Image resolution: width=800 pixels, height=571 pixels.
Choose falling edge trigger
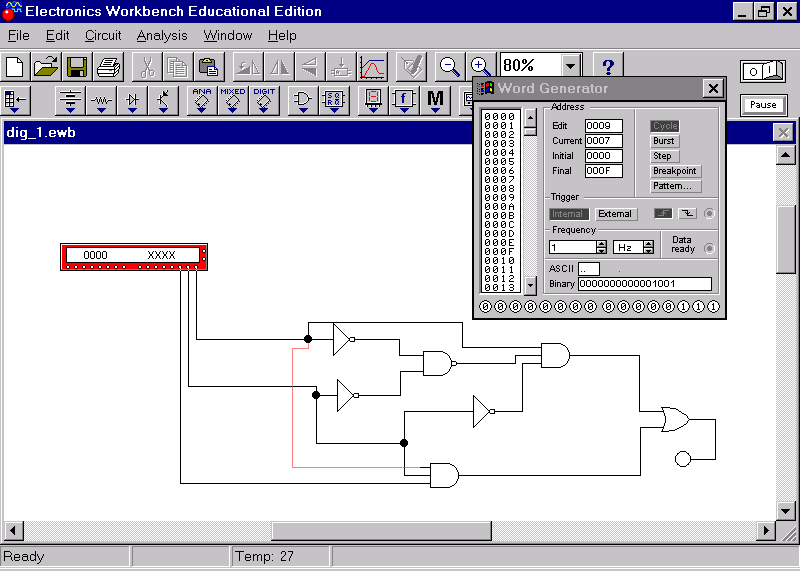[687, 214]
